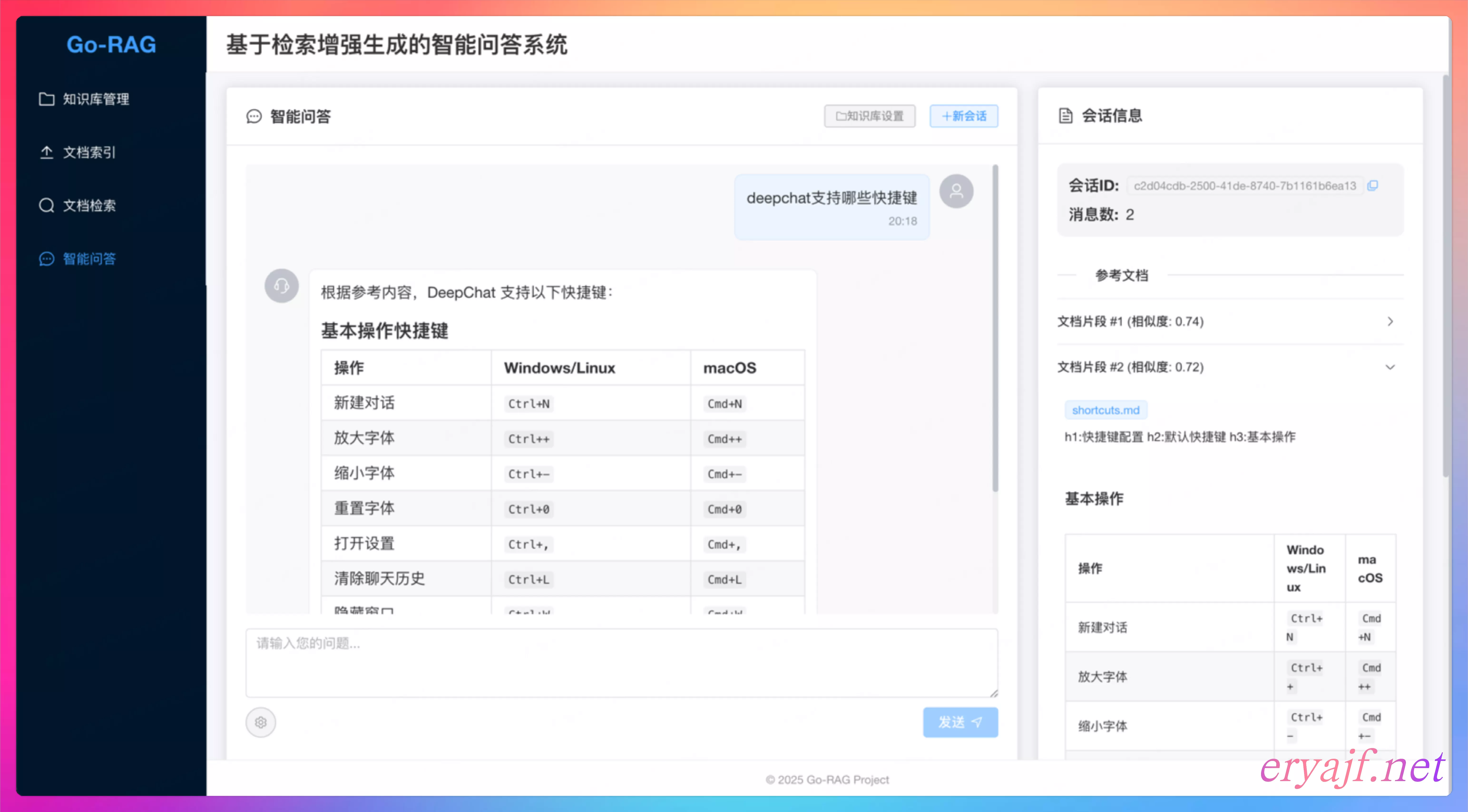Click the search icon beside 文档检索
The height and width of the screenshot is (812, 1468).
(47, 206)
